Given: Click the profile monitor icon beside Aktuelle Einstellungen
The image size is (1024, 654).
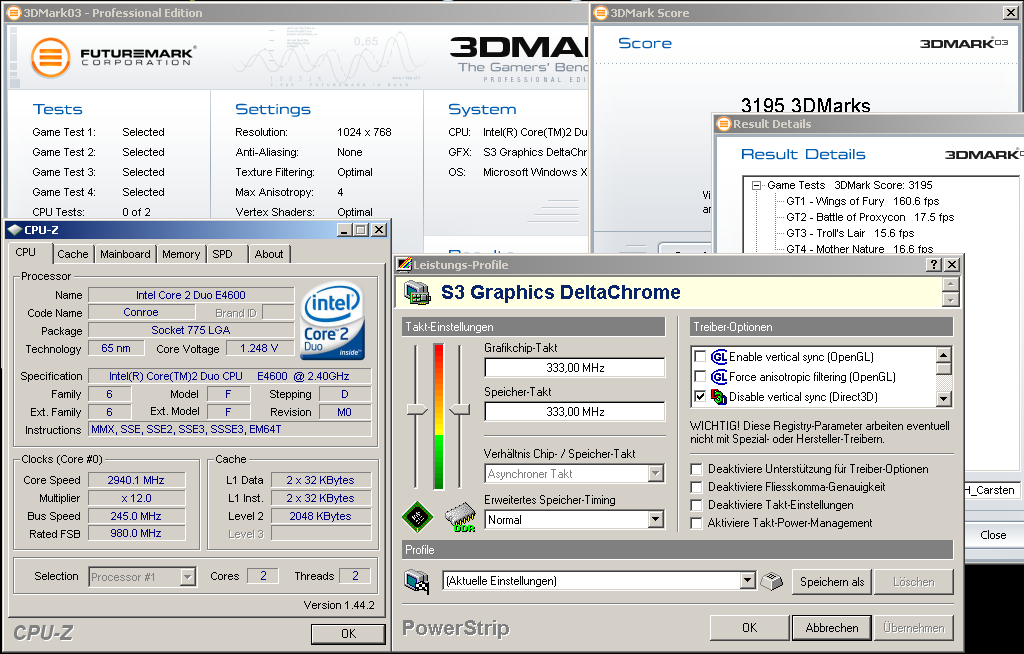Looking at the screenshot, I should 417,581.
